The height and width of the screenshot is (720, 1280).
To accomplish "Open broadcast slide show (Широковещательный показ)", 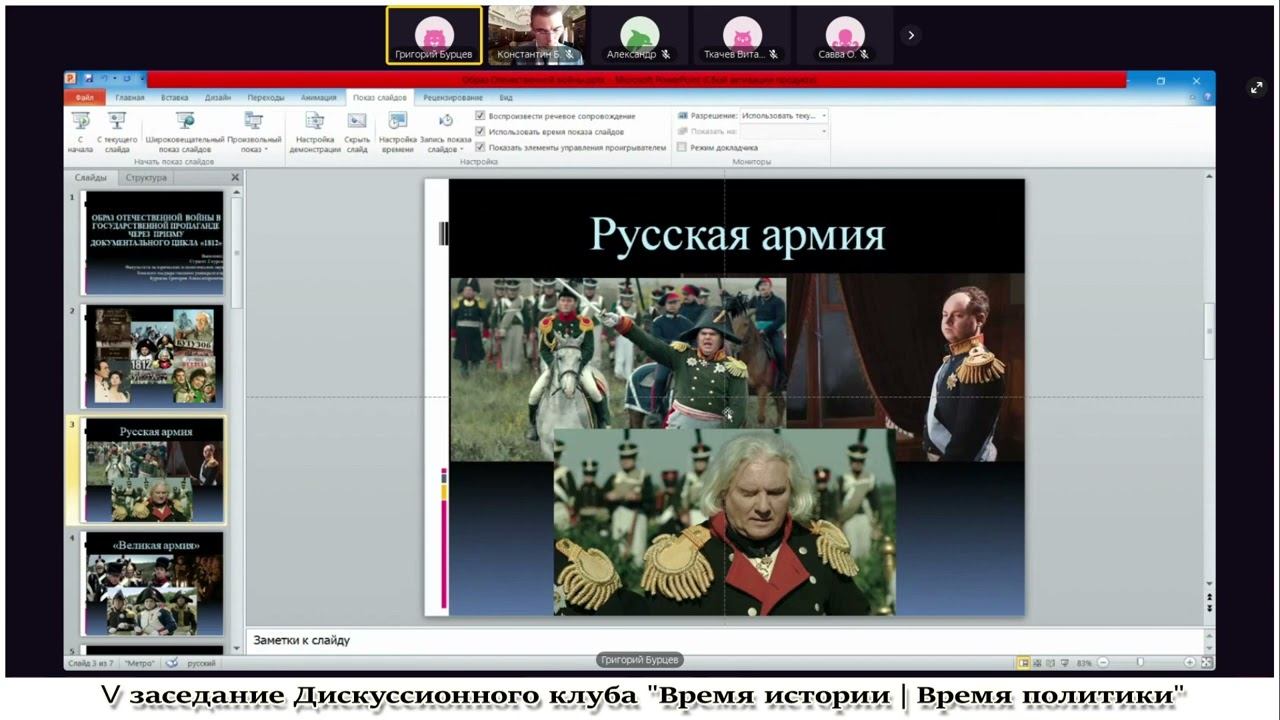I will [x=185, y=132].
